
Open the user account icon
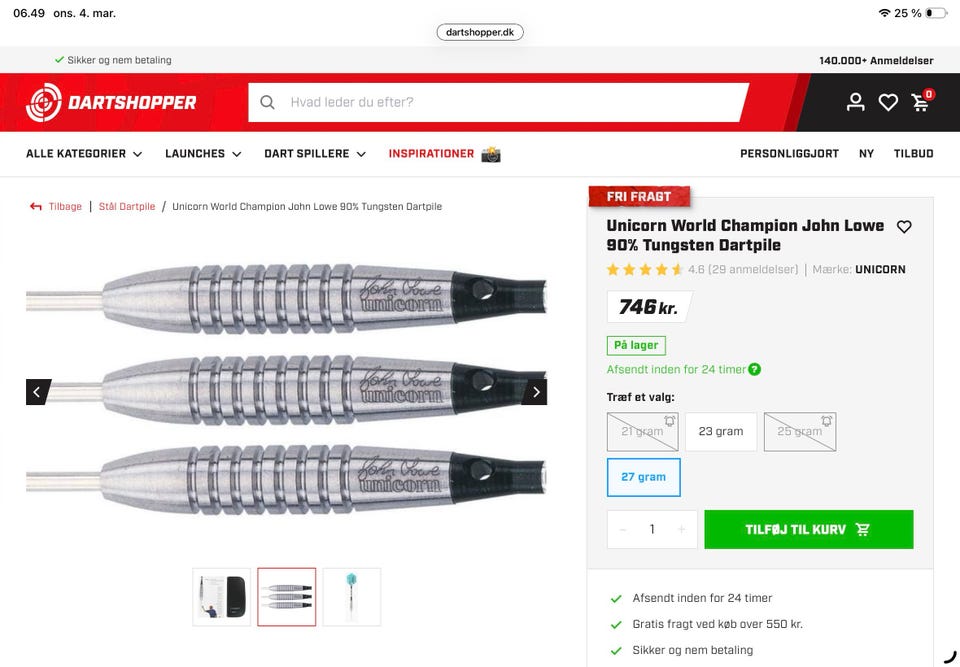click(x=855, y=102)
